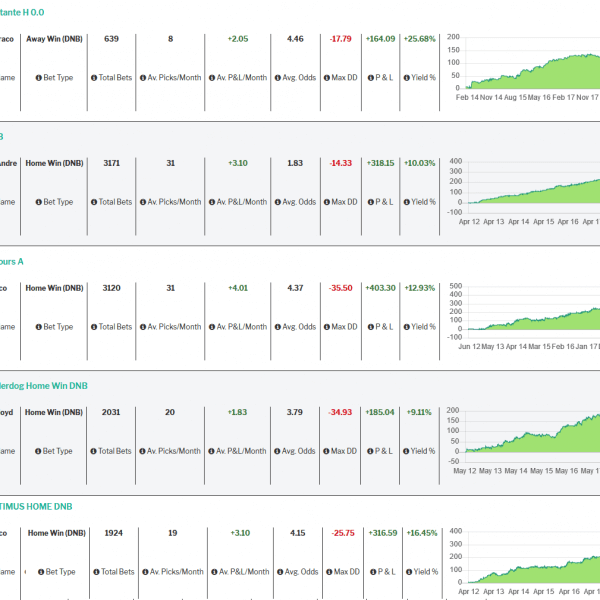The image size is (600, 600).
Task: Click info icon for Avg. Odds under 1.83
Action: (x=277, y=202)
